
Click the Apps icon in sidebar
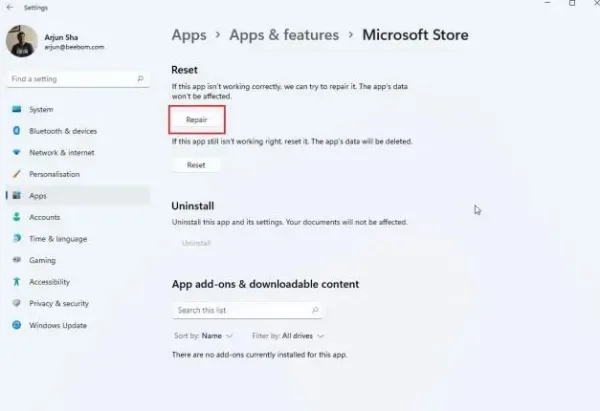coord(16,196)
